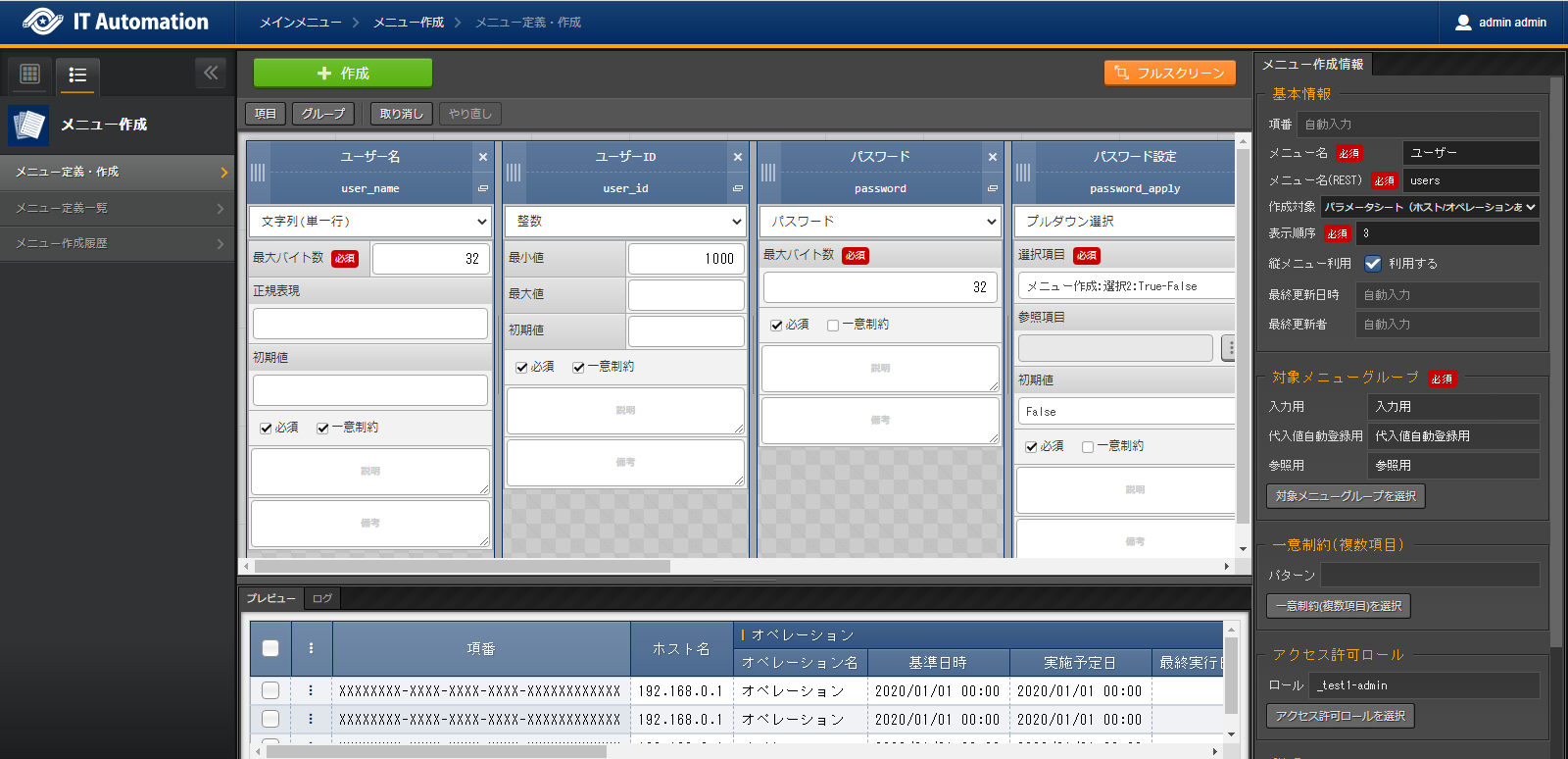Edit the メニュー名(REST) users field
The image size is (1568, 759).
[1471, 180]
